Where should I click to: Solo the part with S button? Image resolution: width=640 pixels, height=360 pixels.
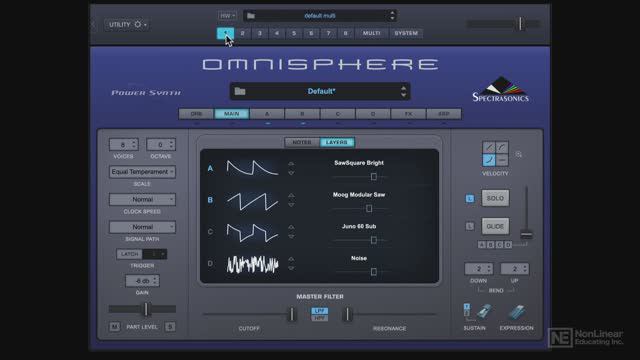[x=170, y=327]
